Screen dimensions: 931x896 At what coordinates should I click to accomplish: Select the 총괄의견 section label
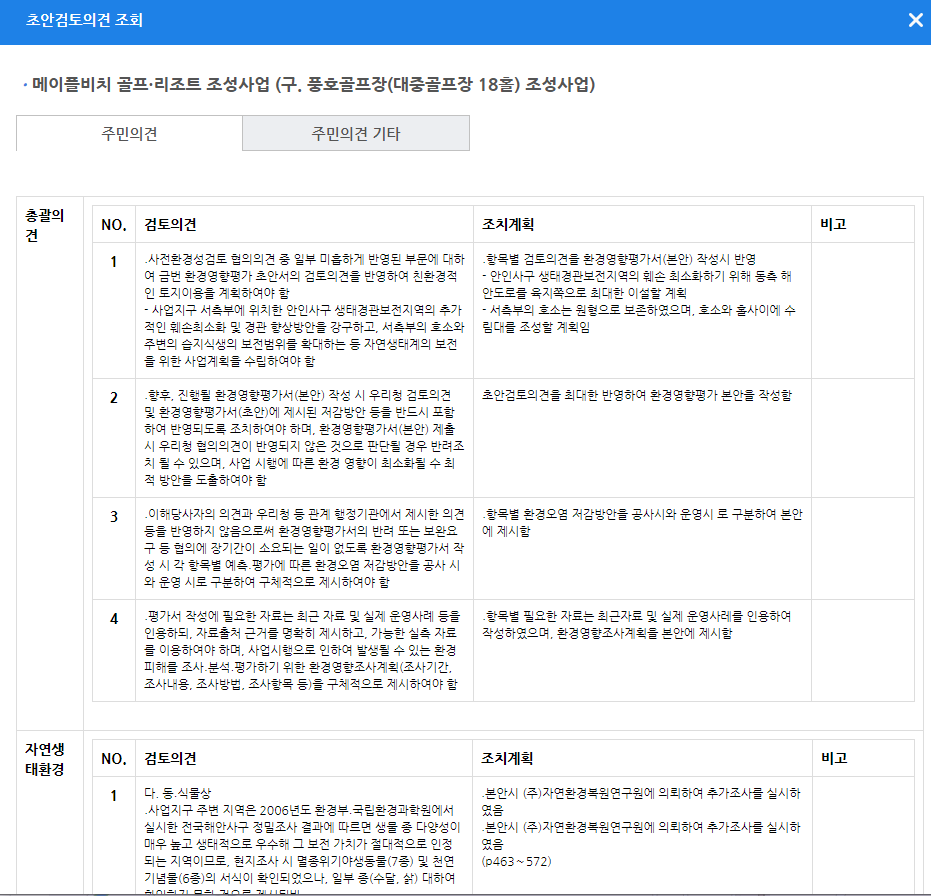[44, 225]
